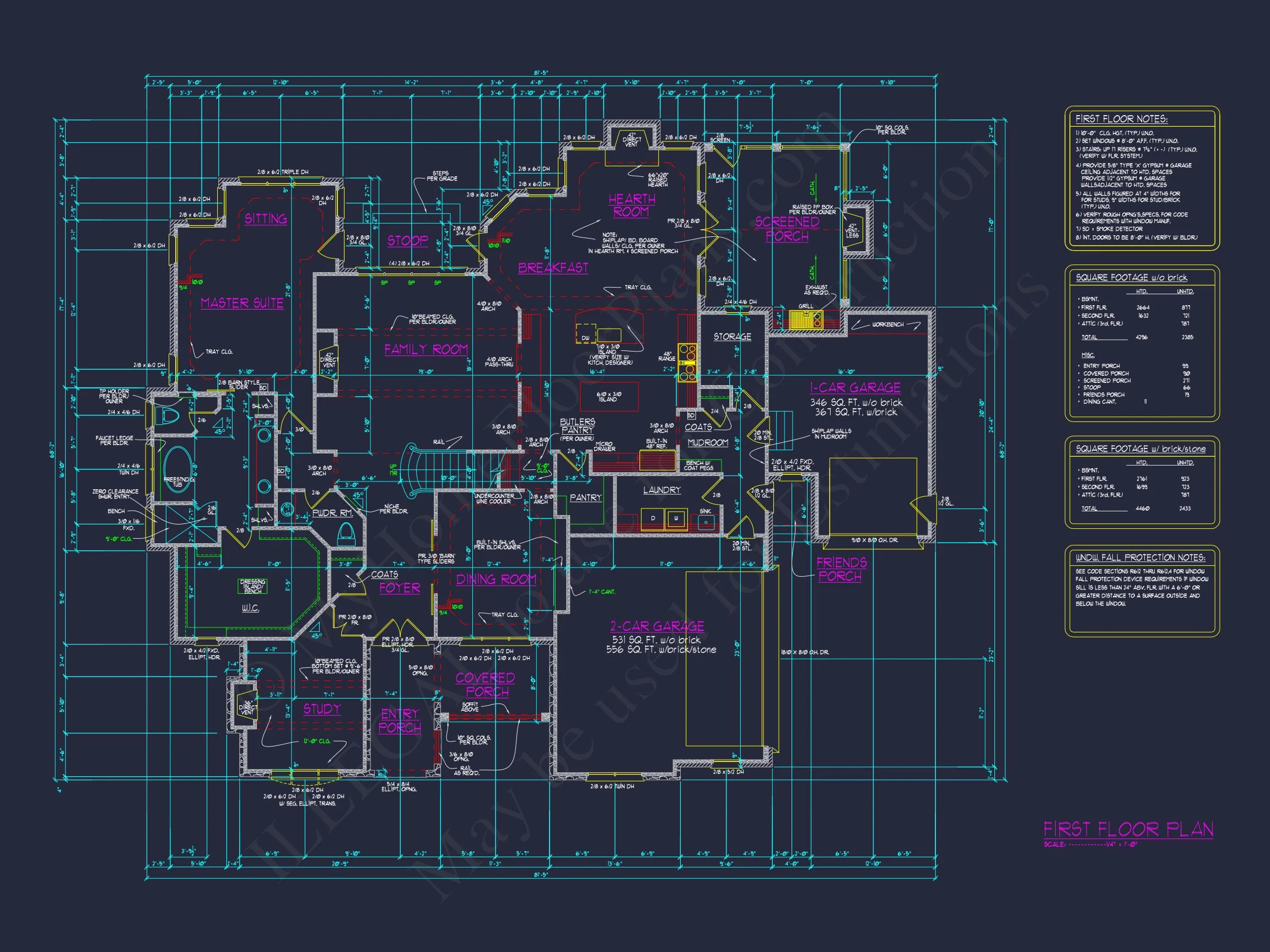Click the HEARTH ROOM label
The width and height of the screenshot is (1270, 952).
click(632, 205)
